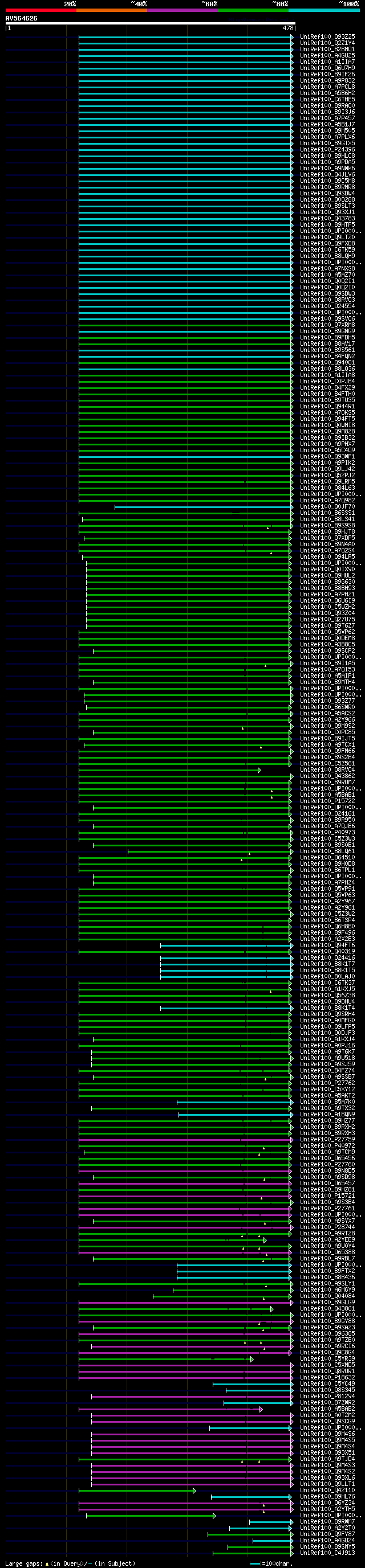The width and height of the screenshot is (365, 1568).
Task: Click the UniRef100_C6THE5 label
Action: pos(328,100)
